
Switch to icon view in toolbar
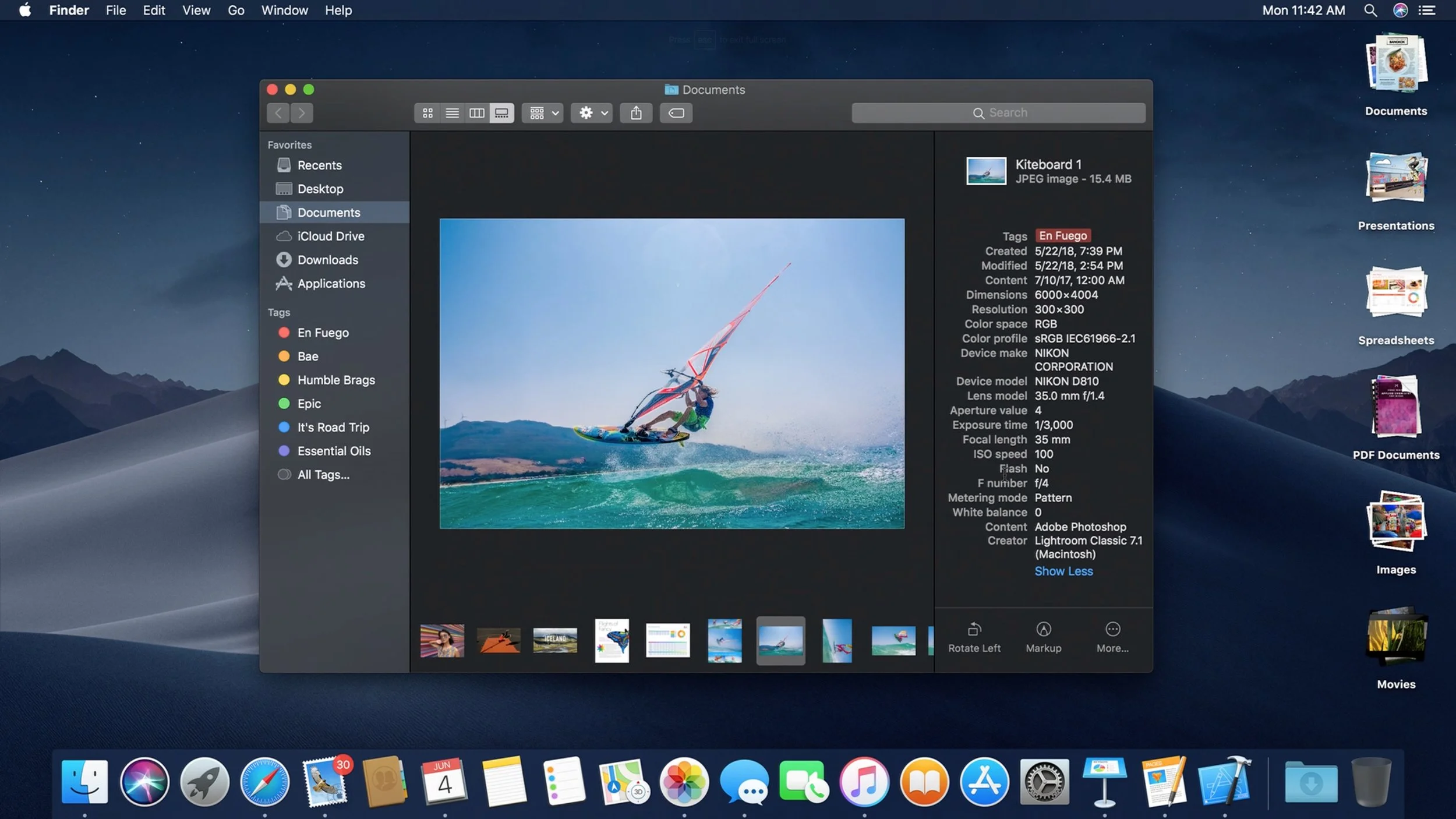(427, 113)
